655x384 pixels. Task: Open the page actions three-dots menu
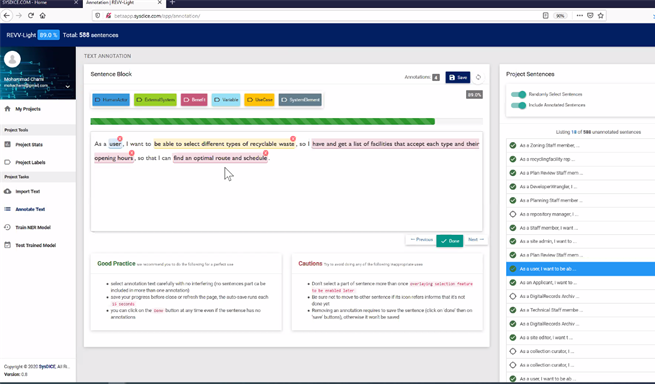point(579,15)
